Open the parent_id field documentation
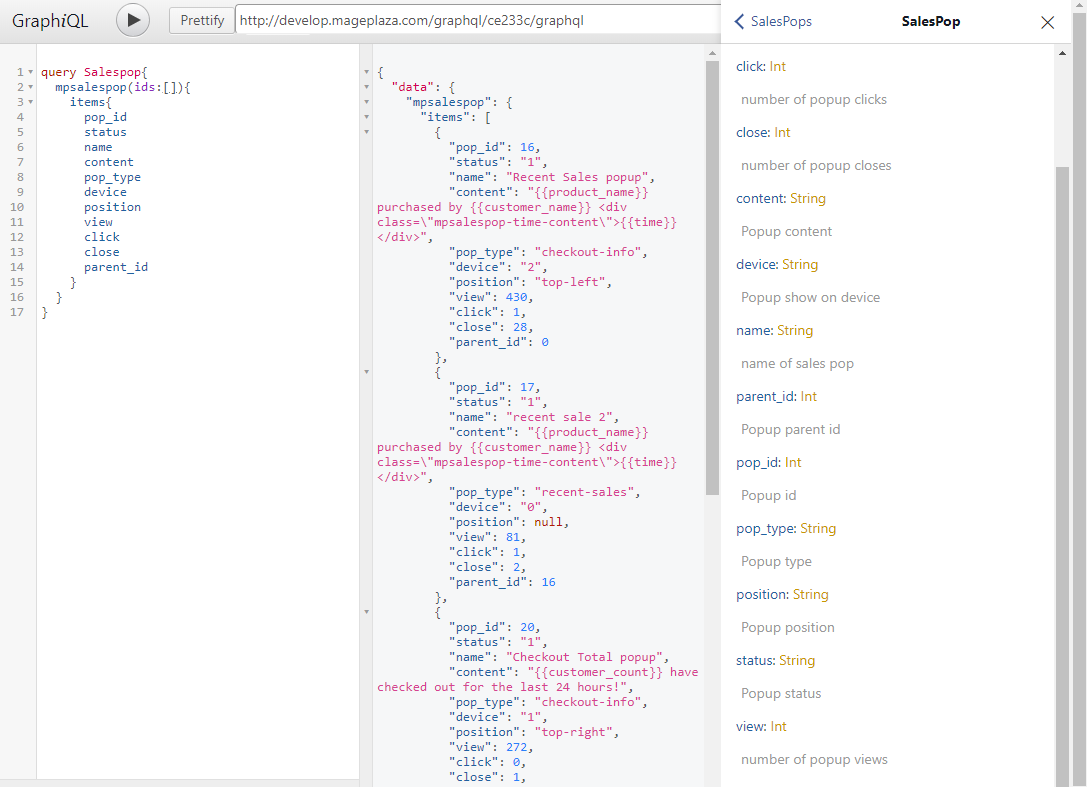This screenshot has height=787, width=1087. coord(765,396)
